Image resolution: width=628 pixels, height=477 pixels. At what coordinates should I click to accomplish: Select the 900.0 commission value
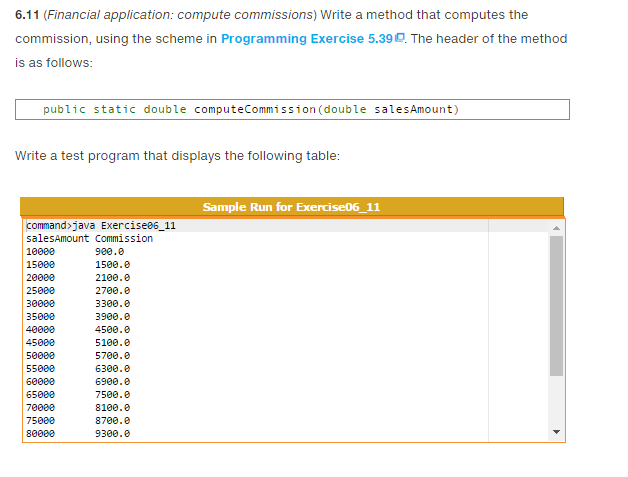click(109, 252)
